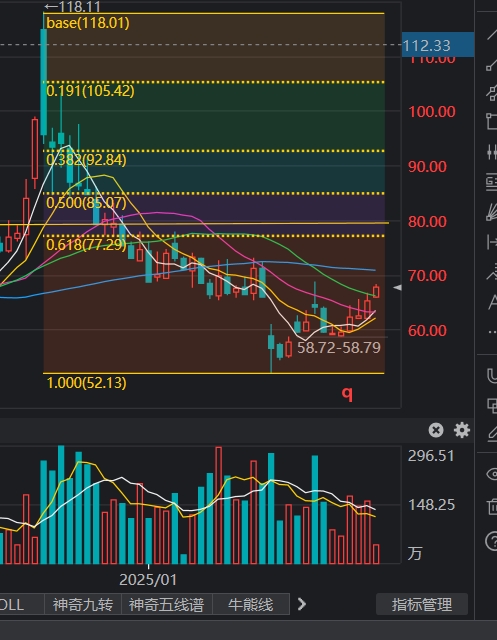Switch to the 牛熊线 indicator tab
Image resolution: width=497 pixels, height=640 pixels.
click(251, 604)
